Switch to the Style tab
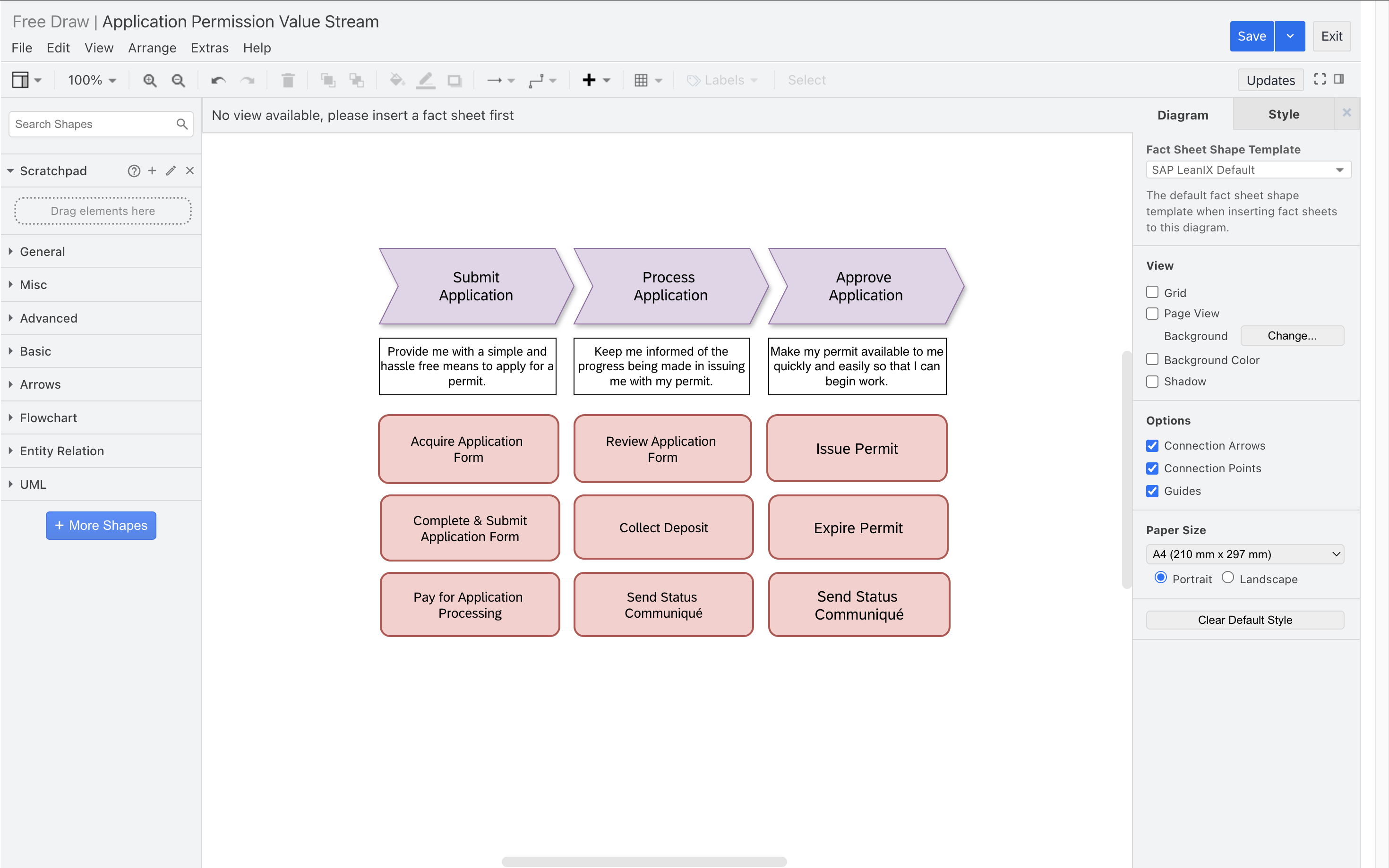 [1283, 114]
